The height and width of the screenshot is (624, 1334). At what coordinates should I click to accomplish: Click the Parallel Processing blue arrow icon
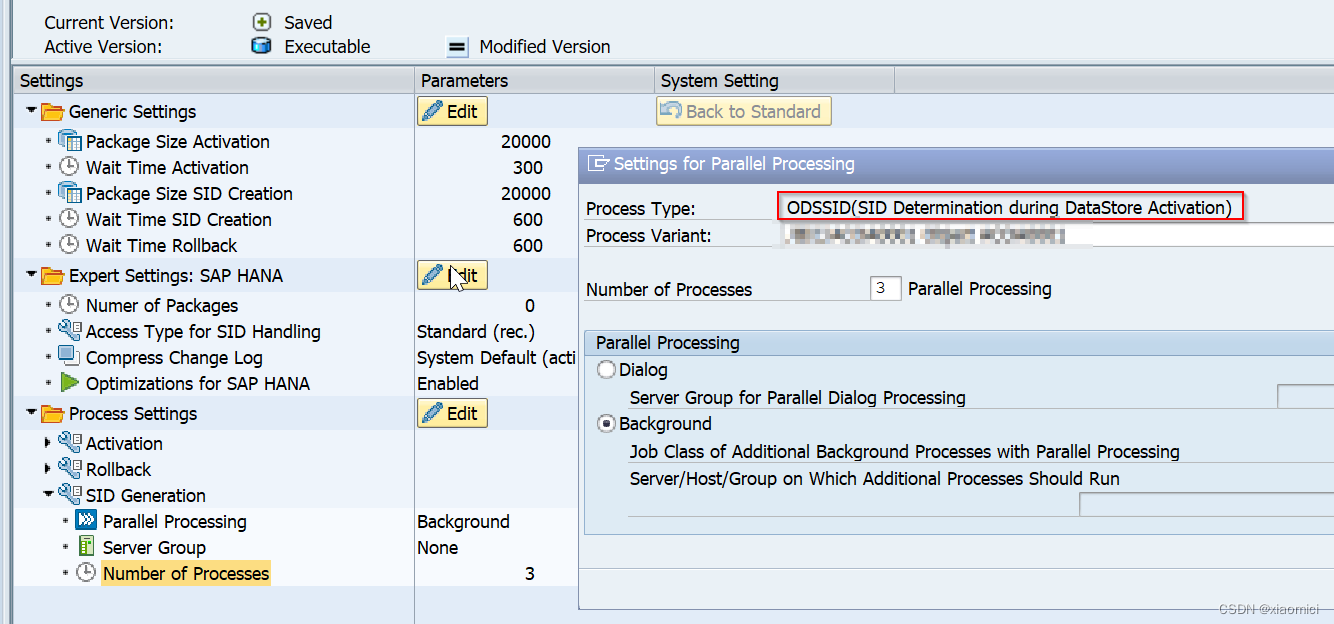pos(86,522)
